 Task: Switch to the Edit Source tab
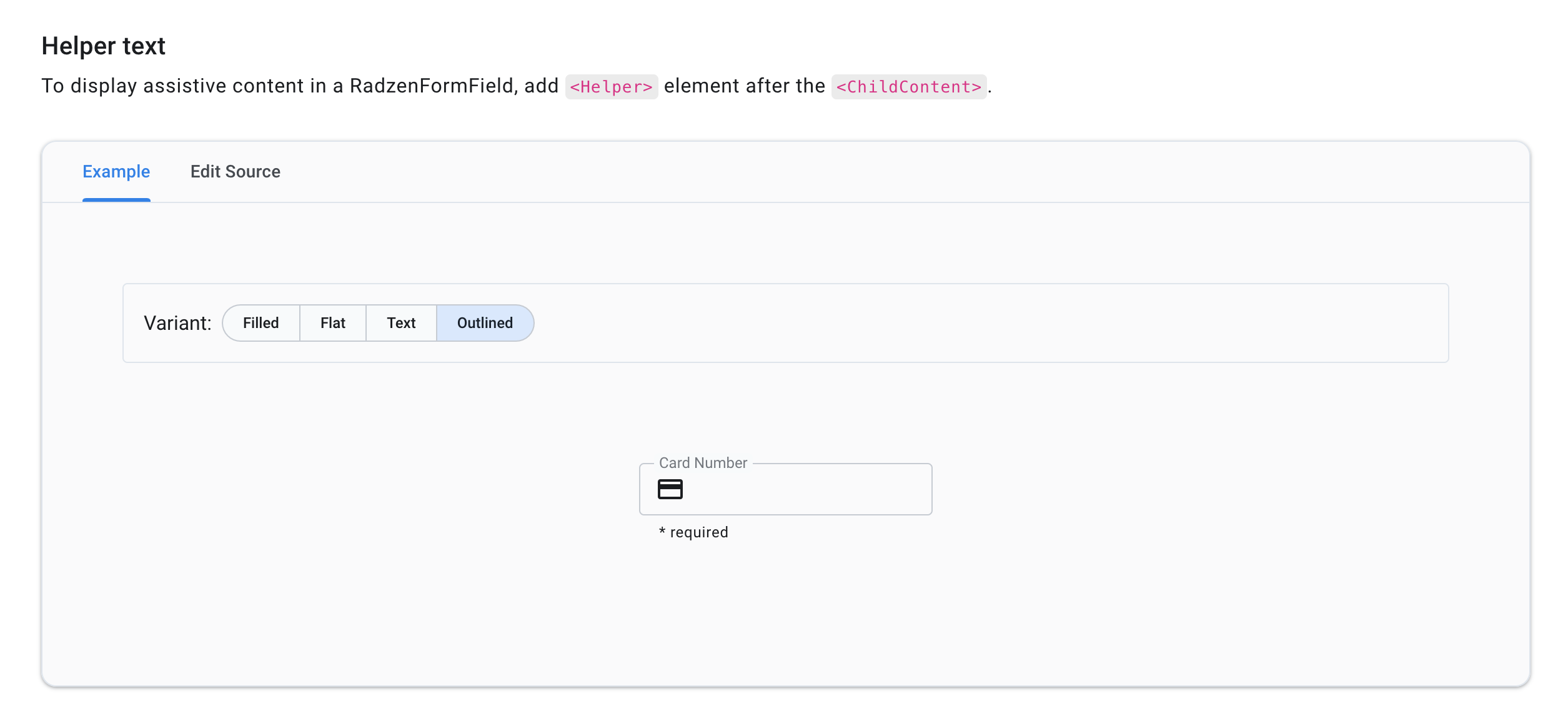(x=236, y=171)
